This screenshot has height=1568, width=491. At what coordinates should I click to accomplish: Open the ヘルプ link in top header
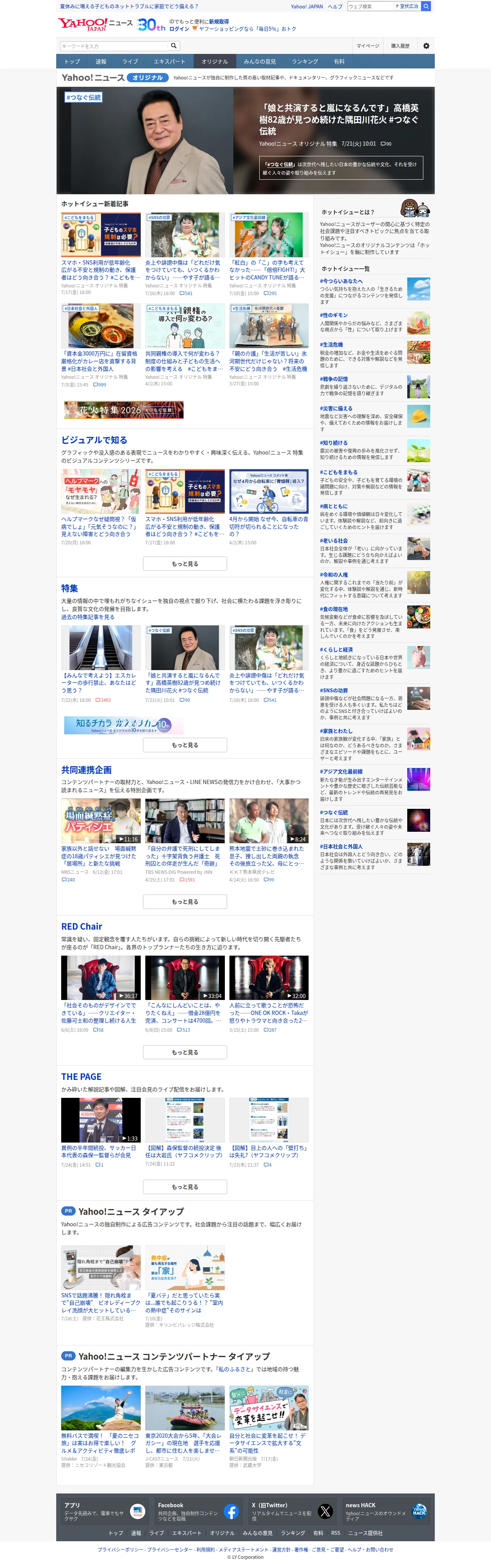(x=335, y=7)
